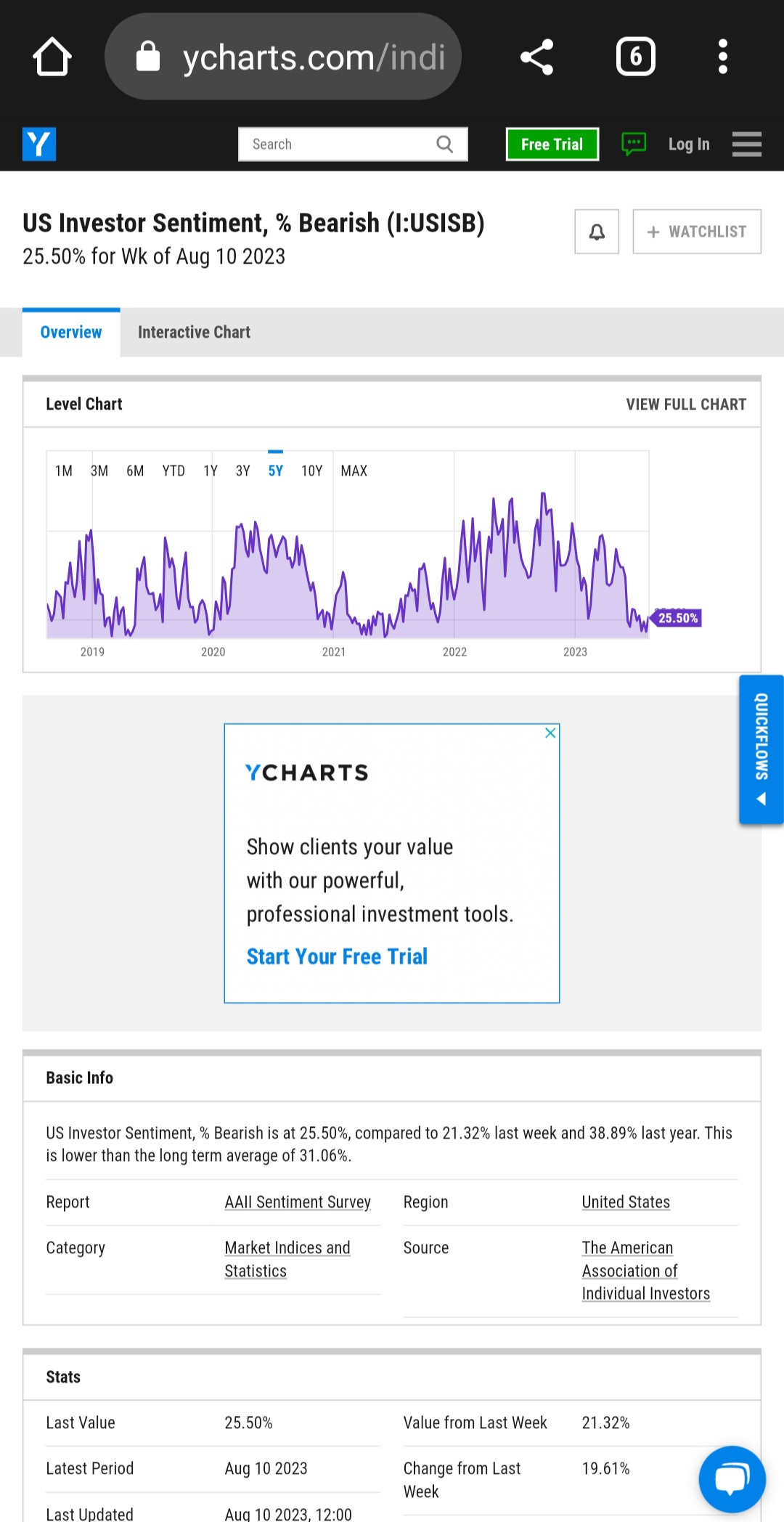Tap the browser home icon

coord(52,57)
